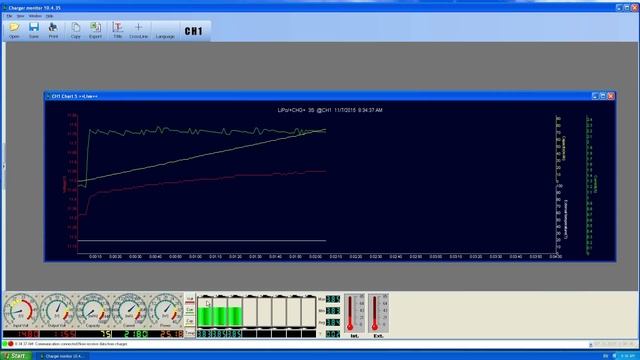
Task: Open the Help menu
Action: pos(49,16)
